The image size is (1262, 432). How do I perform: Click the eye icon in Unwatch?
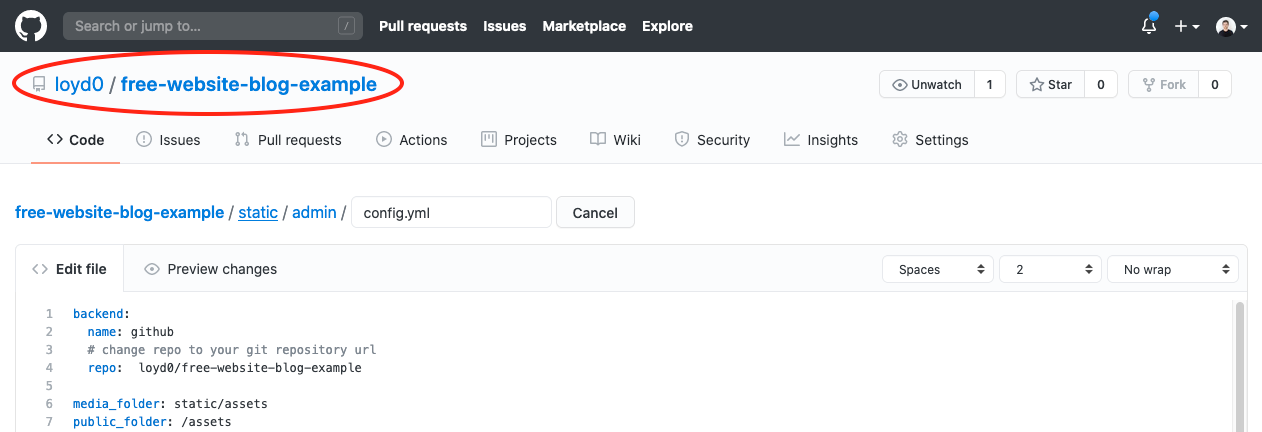[899, 85]
